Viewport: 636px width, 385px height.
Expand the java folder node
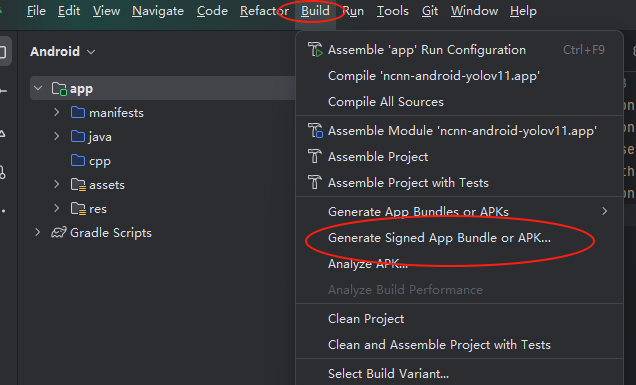tap(57, 136)
